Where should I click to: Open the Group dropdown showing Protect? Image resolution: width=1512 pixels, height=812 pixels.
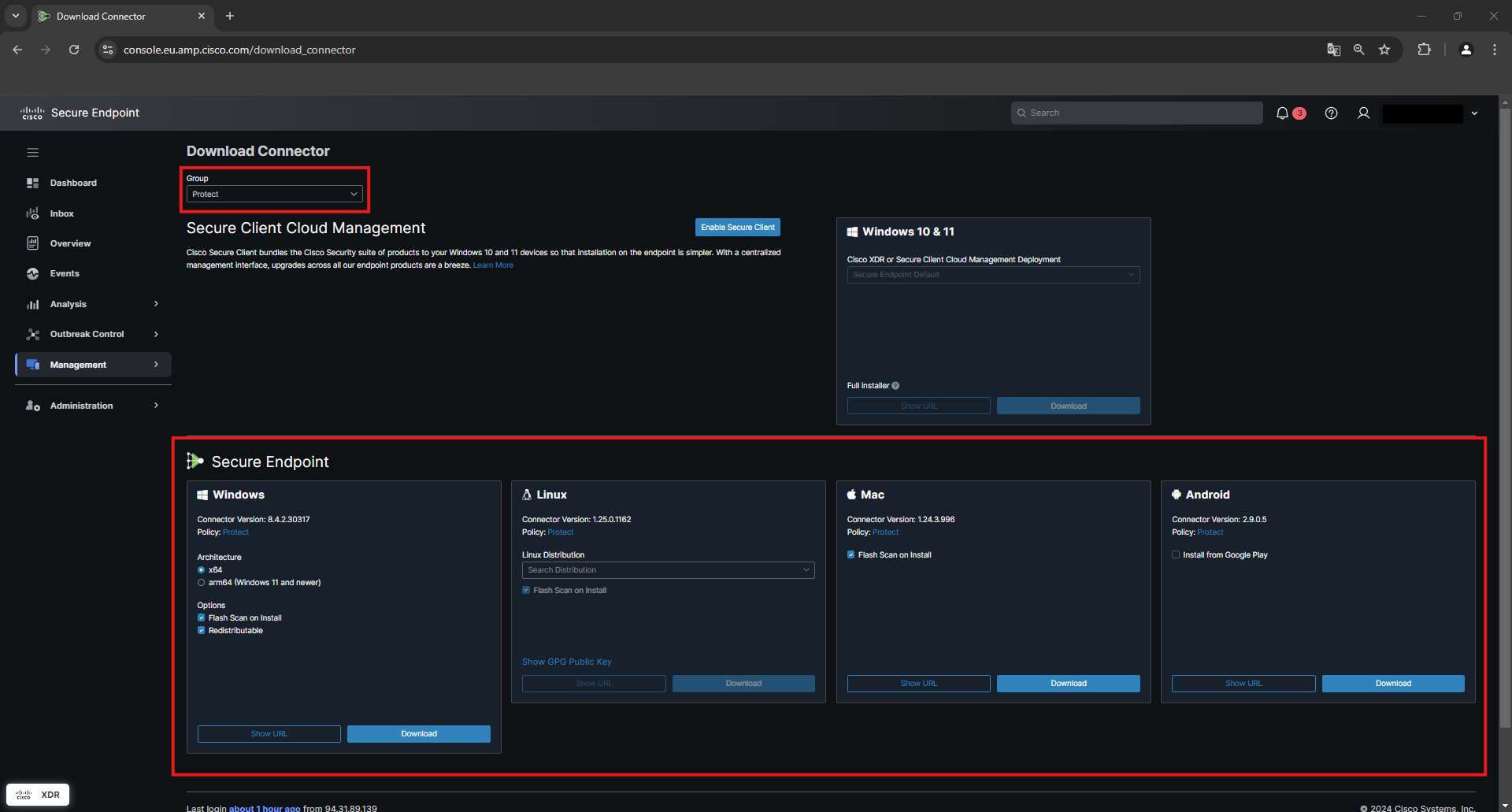click(274, 195)
